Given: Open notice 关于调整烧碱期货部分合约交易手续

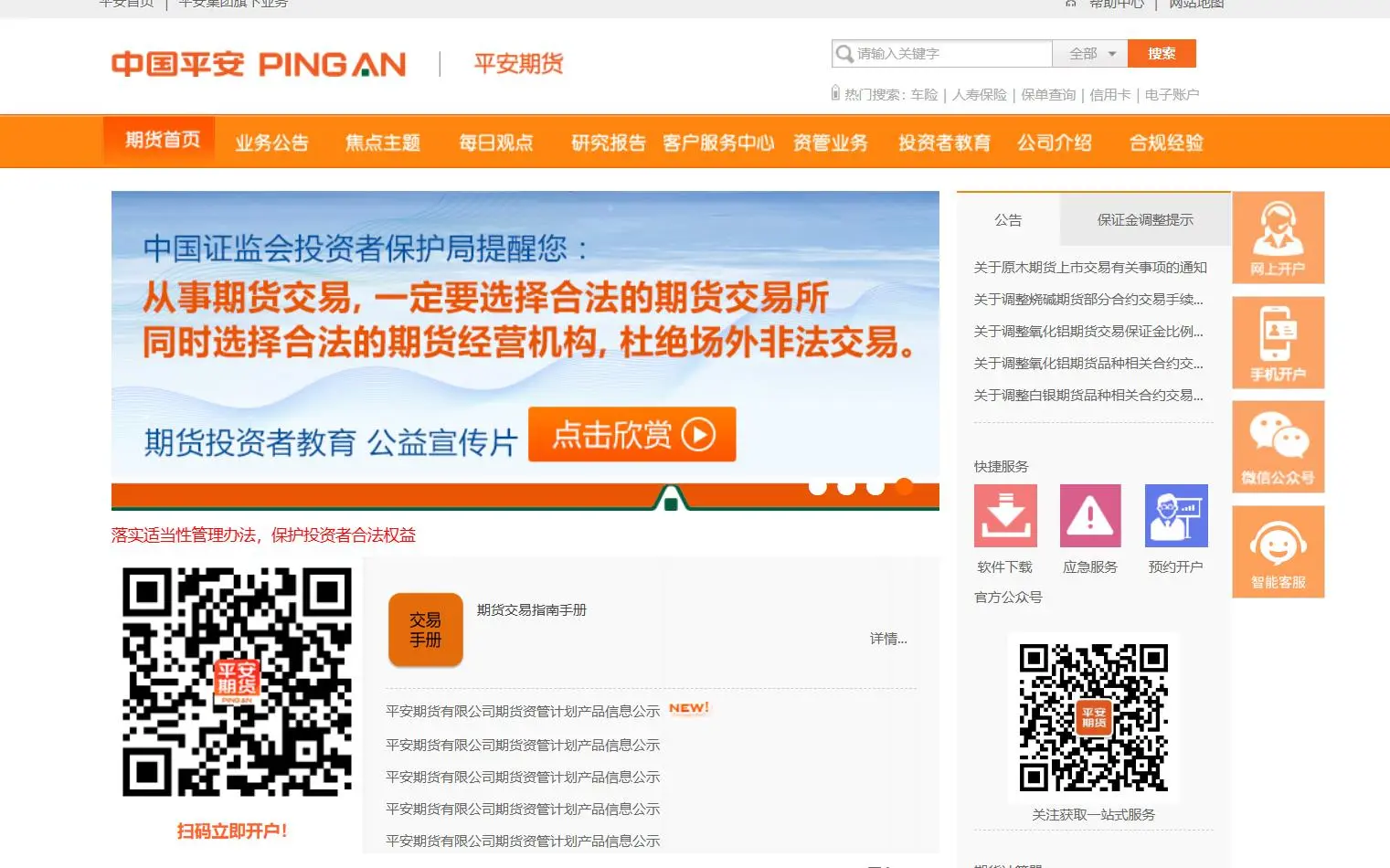Looking at the screenshot, I should (x=1088, y=300).
